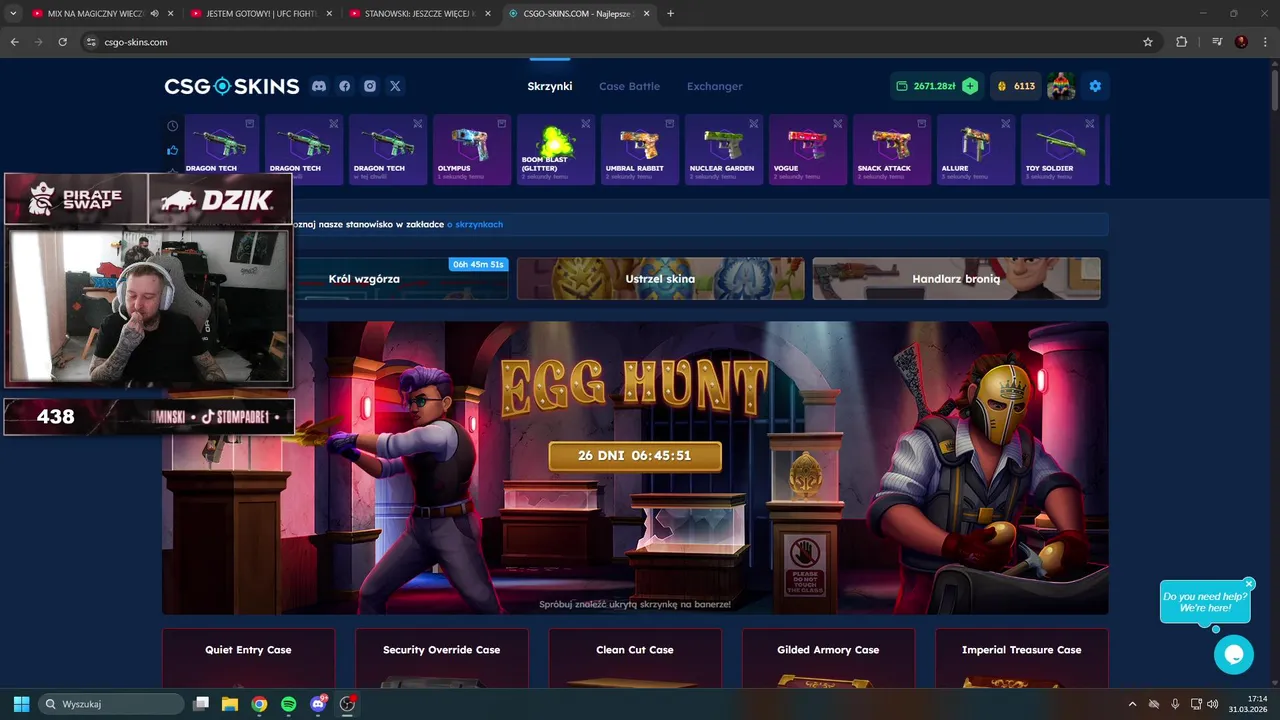The height and width of the screenshot is (720, 1280).
Task: View site information icon in address bar
Action: 91,42
